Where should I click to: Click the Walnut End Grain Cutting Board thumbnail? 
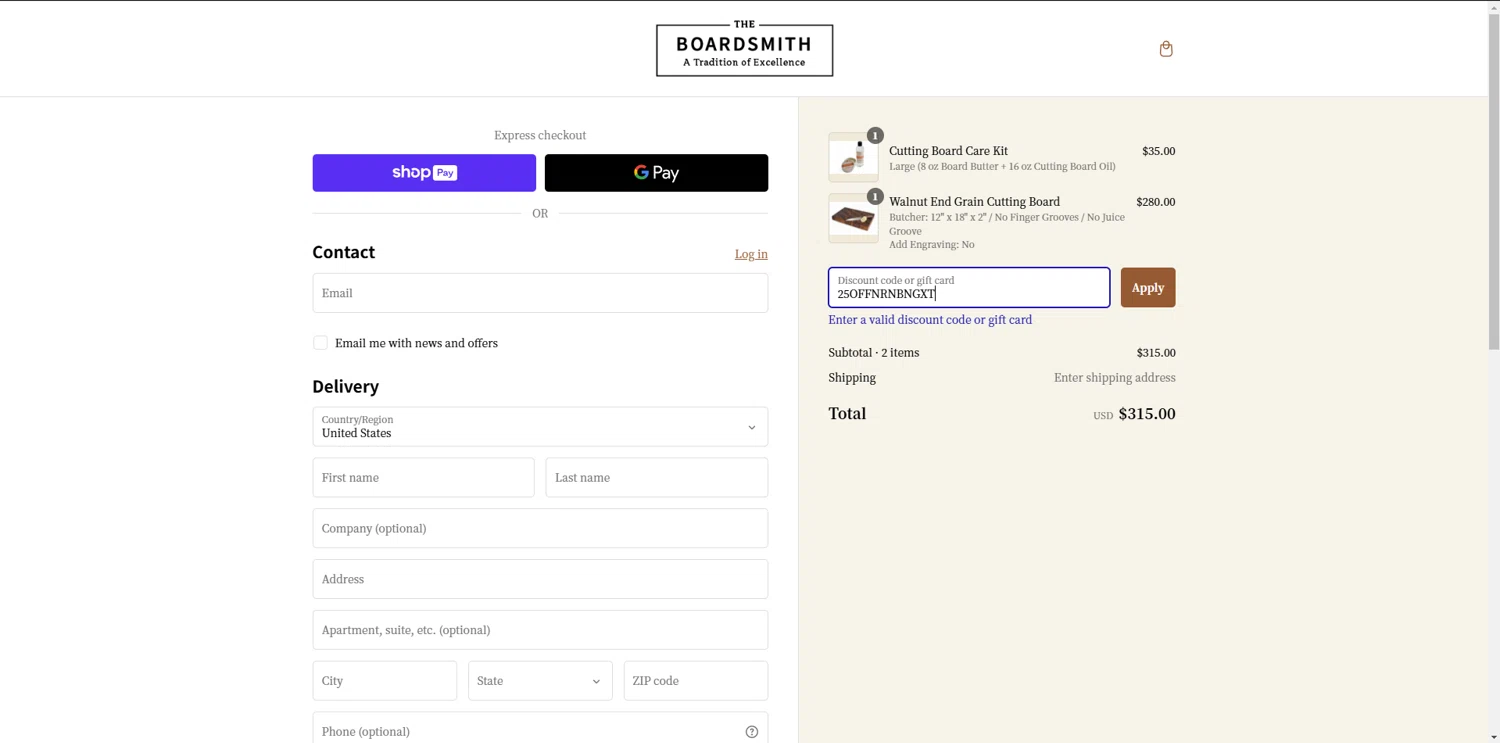pos(853,218)
